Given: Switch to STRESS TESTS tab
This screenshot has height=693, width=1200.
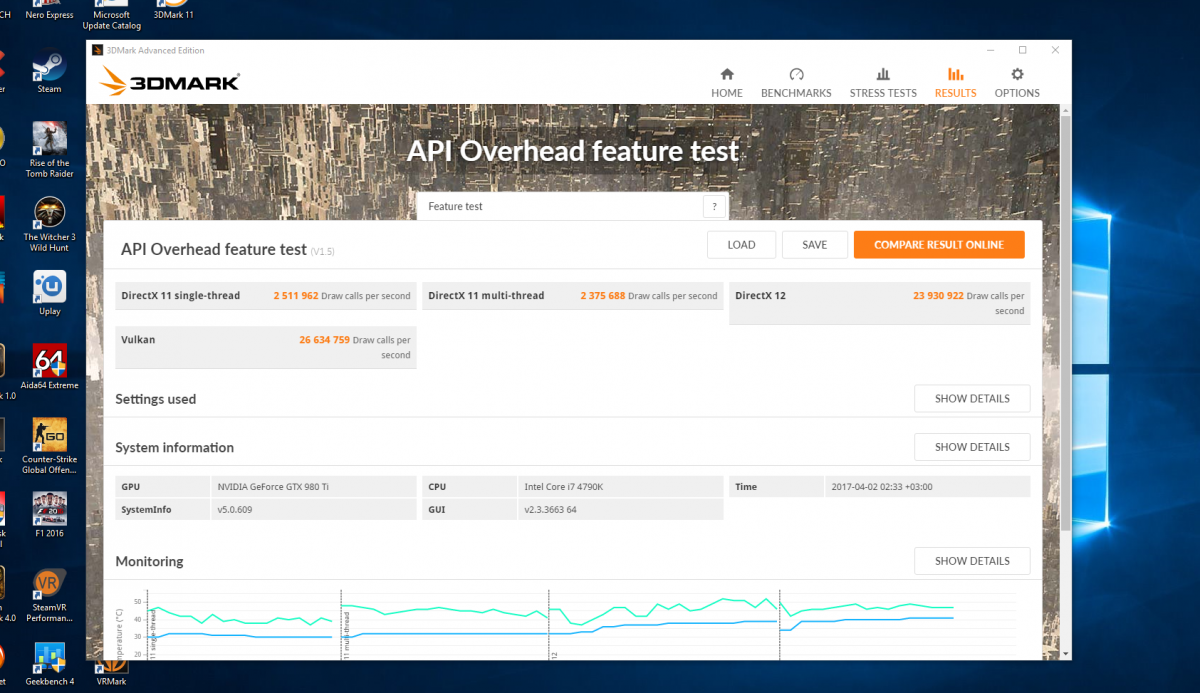Looking at the screenshot, I should 883,83.
